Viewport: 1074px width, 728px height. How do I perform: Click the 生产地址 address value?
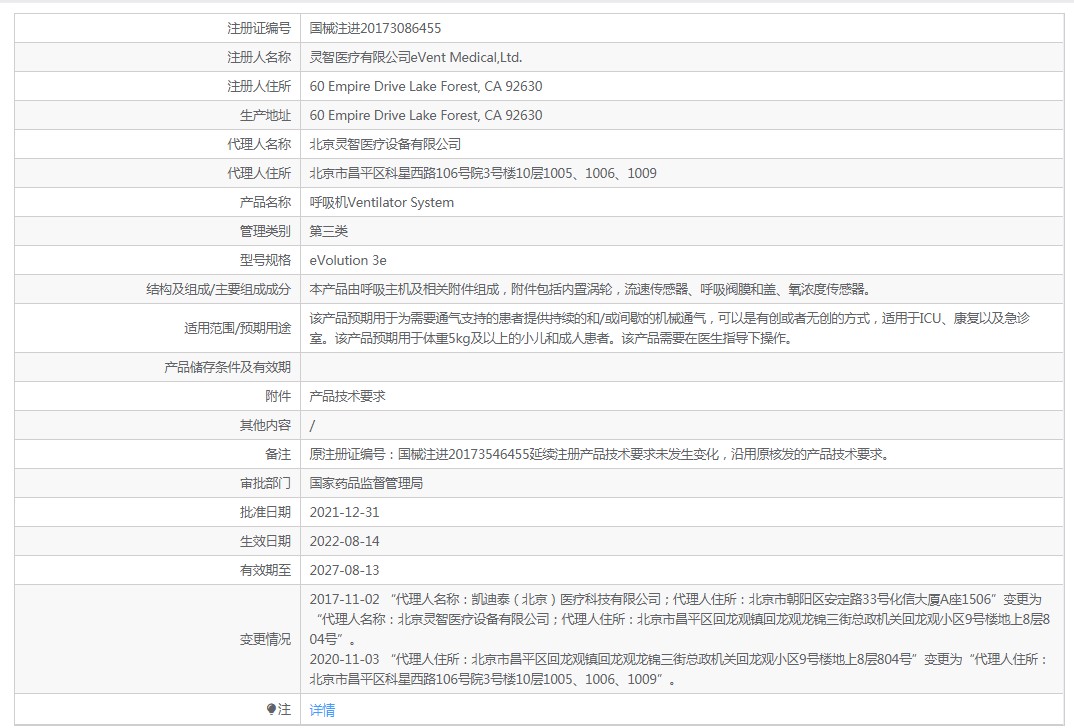[426, 115]
